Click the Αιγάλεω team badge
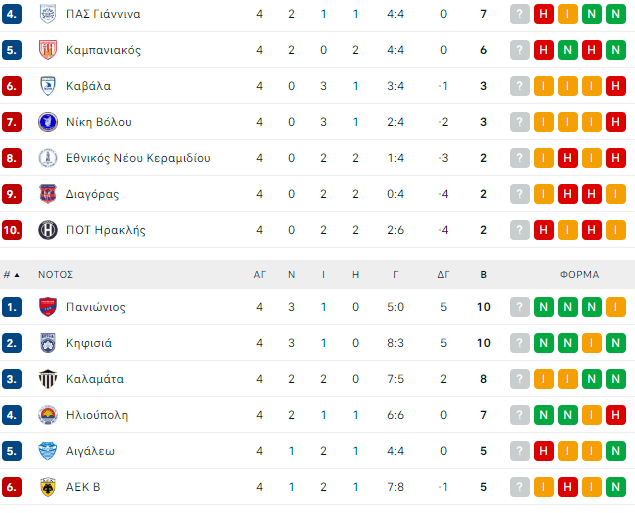The height and width of the screenshot is (513, 635). (x=47, y=451)
